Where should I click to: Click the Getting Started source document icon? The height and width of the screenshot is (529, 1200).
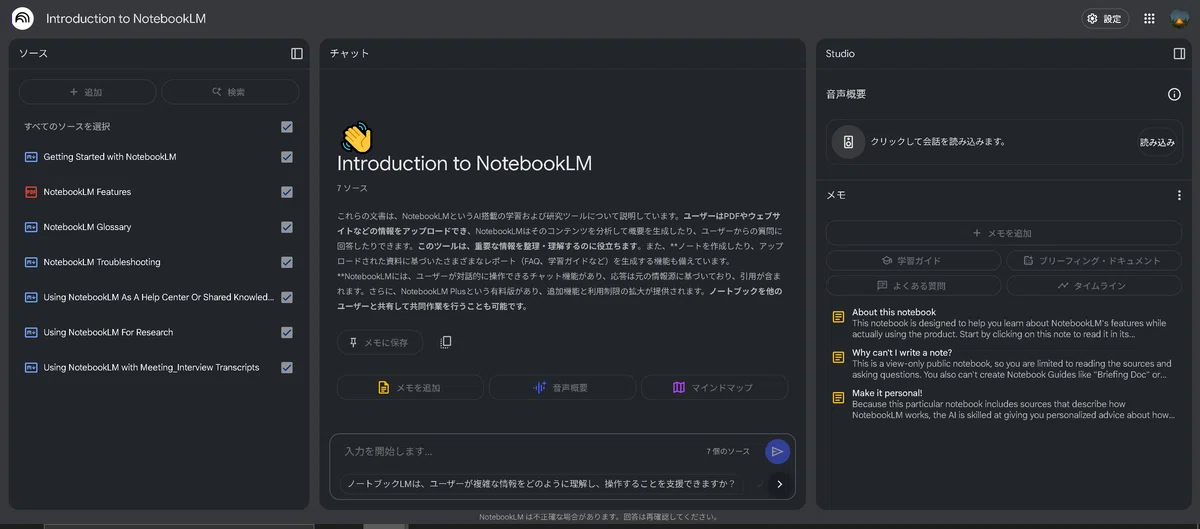[30, 157]
